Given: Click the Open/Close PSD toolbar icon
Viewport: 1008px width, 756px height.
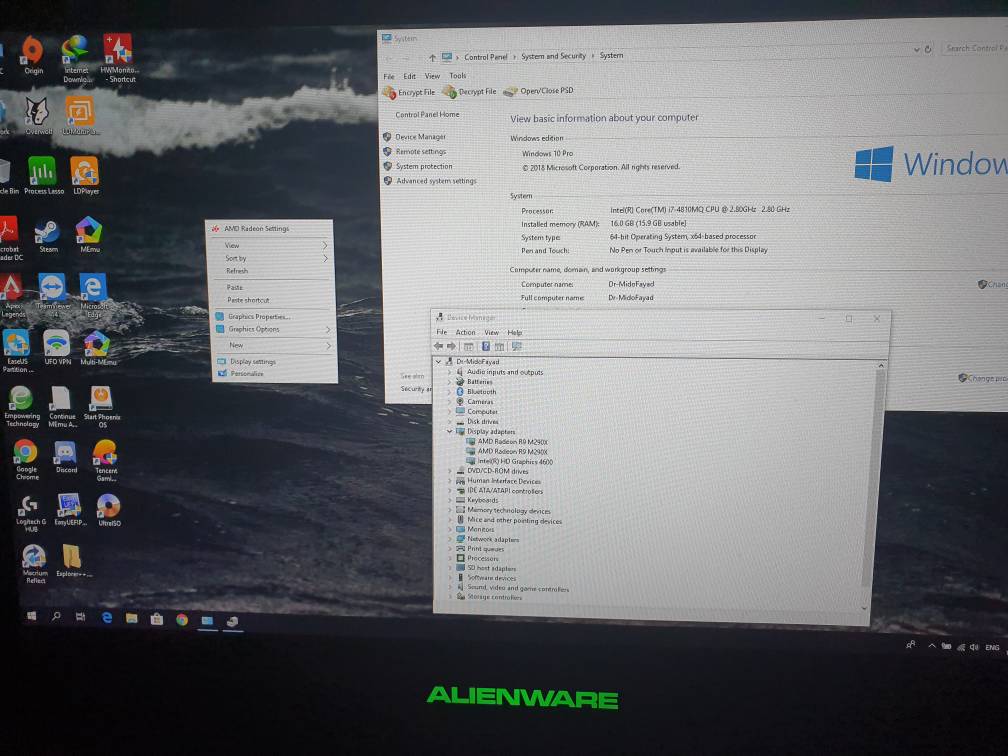Looking at the screenshot, I should 538,91.
